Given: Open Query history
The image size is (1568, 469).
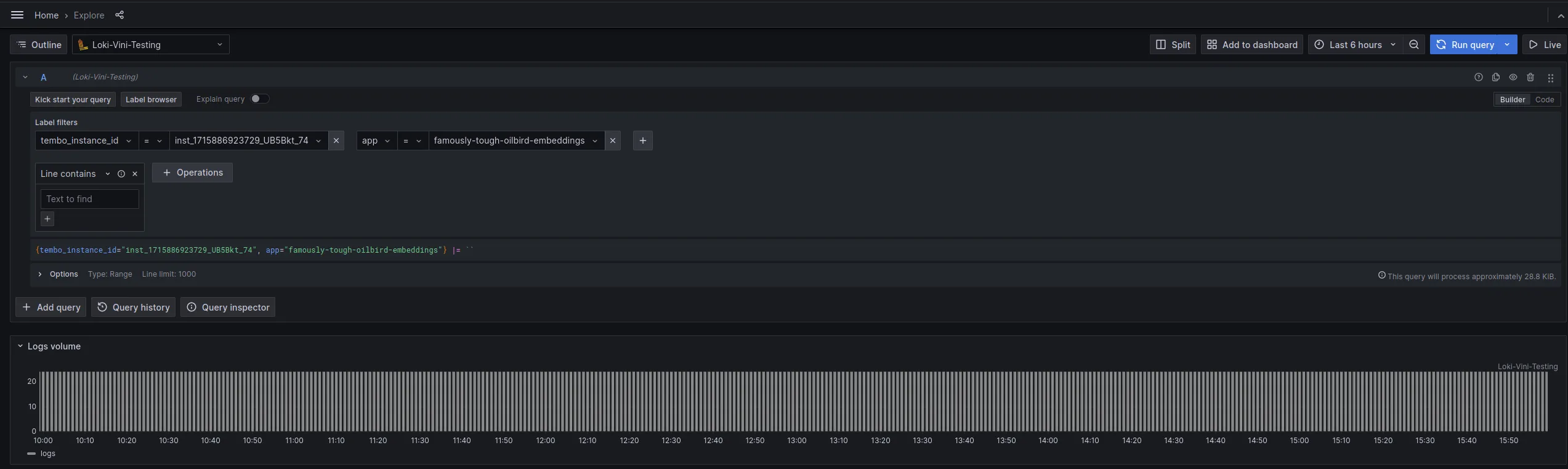Looking at the screenshot, I should 133,307.
